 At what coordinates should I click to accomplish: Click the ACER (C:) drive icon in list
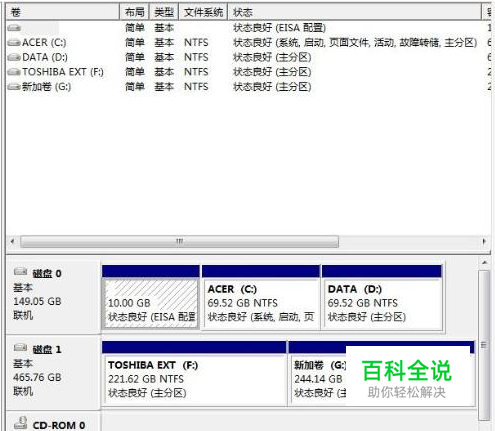point(14,43)
